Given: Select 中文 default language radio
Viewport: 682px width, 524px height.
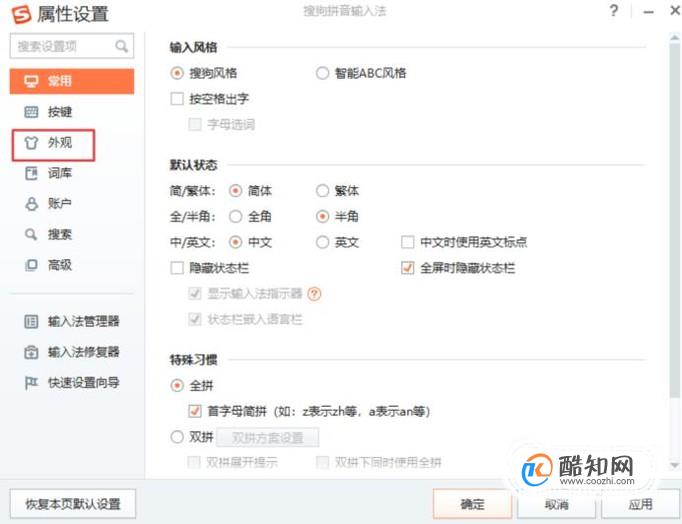Looking at the screenshot, I should click(235, 242).
